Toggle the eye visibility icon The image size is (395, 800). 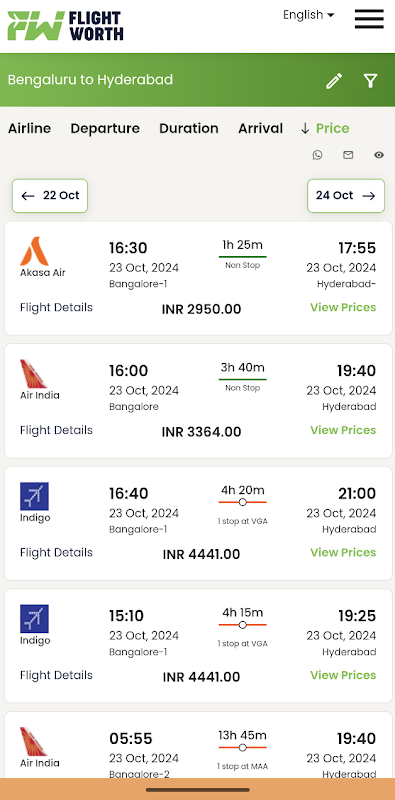click(379, 155)
